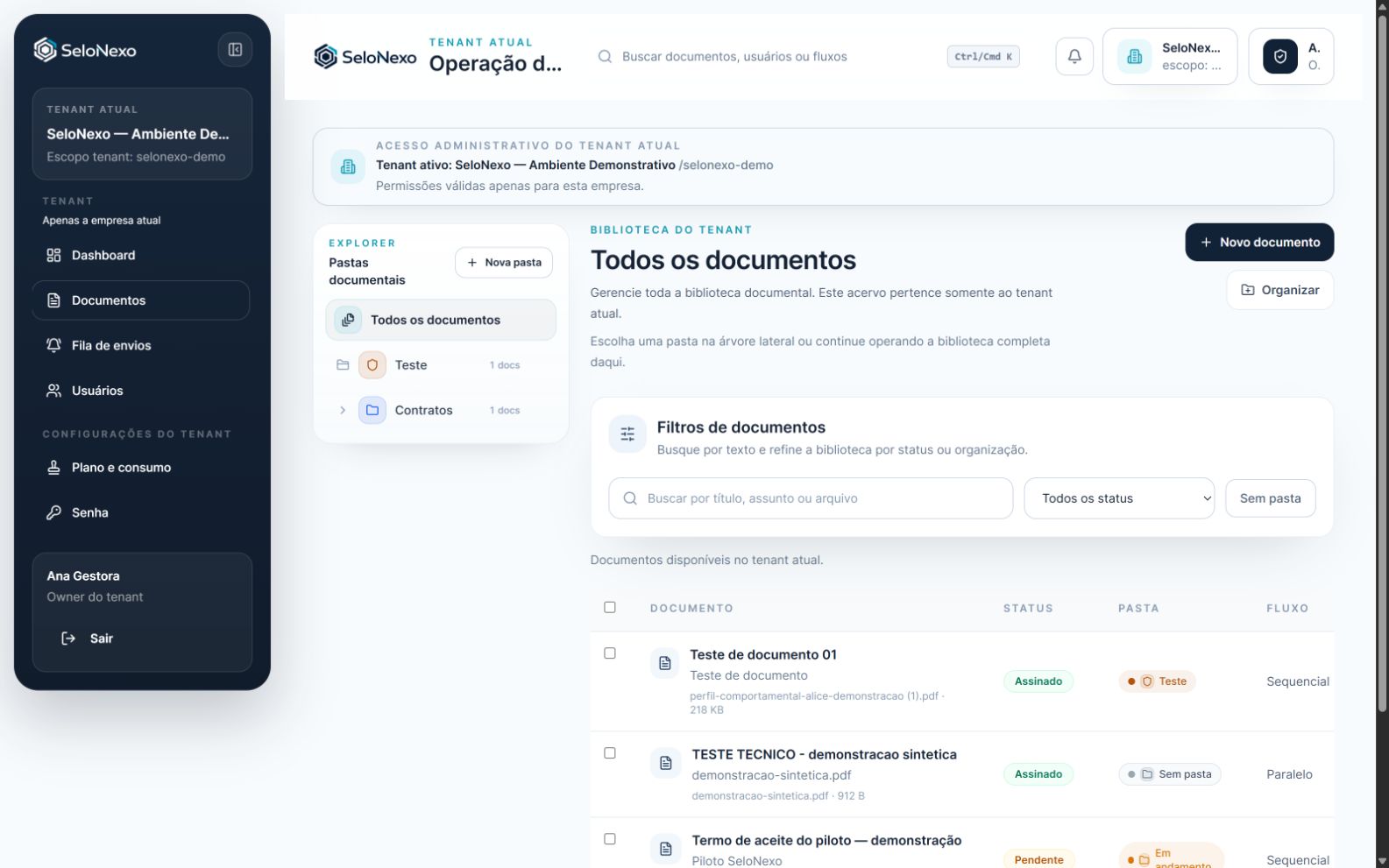Open the Todos os status dropdown
The width and height of the screenshot is (1389, 868).
coord(1119,498)
